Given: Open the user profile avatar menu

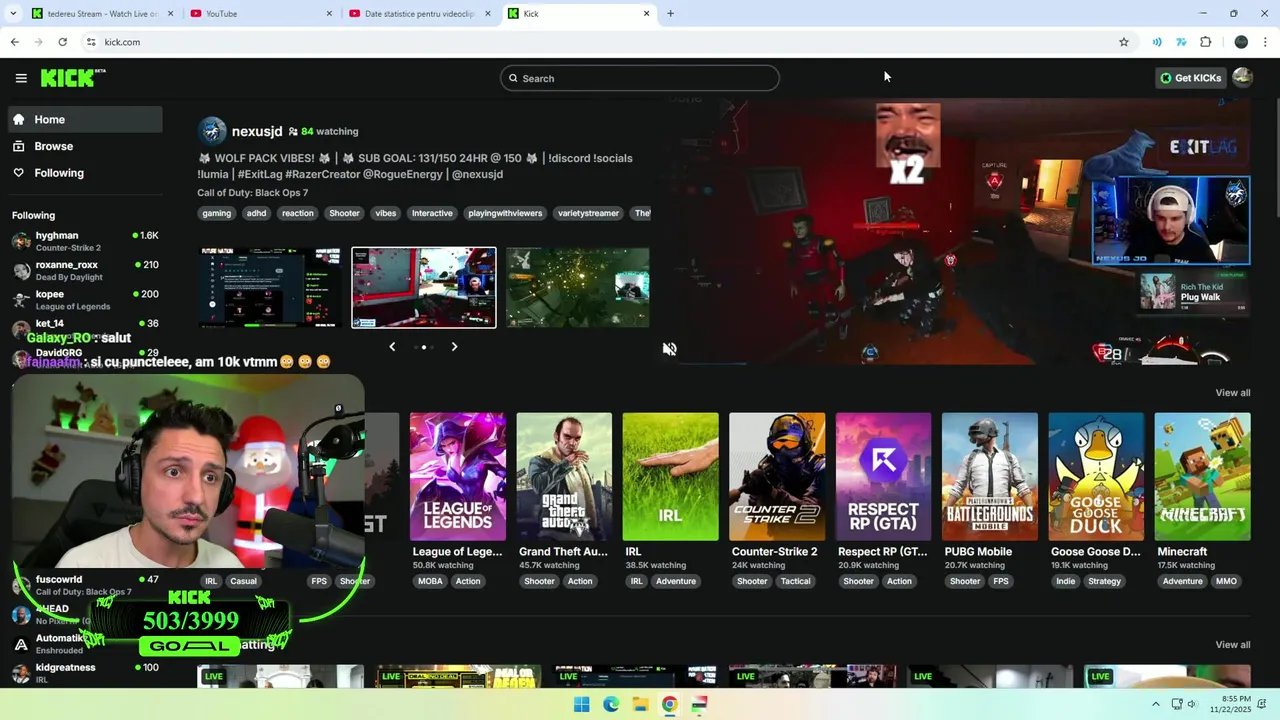Looking at the screenshot, I should click(x=1243, y=78).
